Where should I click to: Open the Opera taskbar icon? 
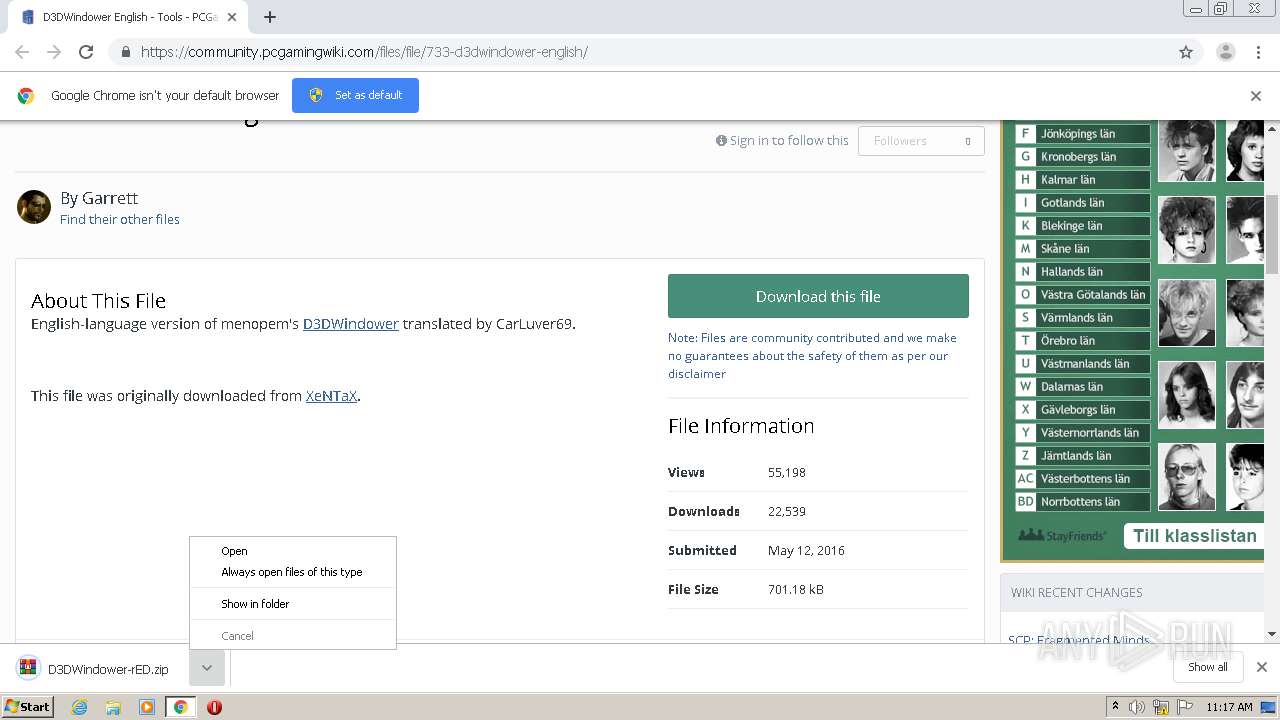tap(214, 707)
